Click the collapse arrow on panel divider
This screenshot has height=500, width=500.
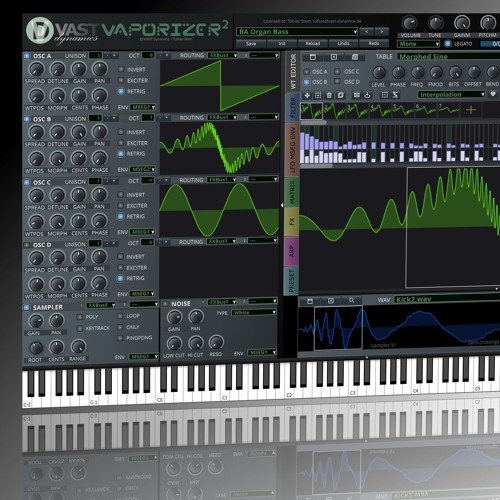[282, 205]
